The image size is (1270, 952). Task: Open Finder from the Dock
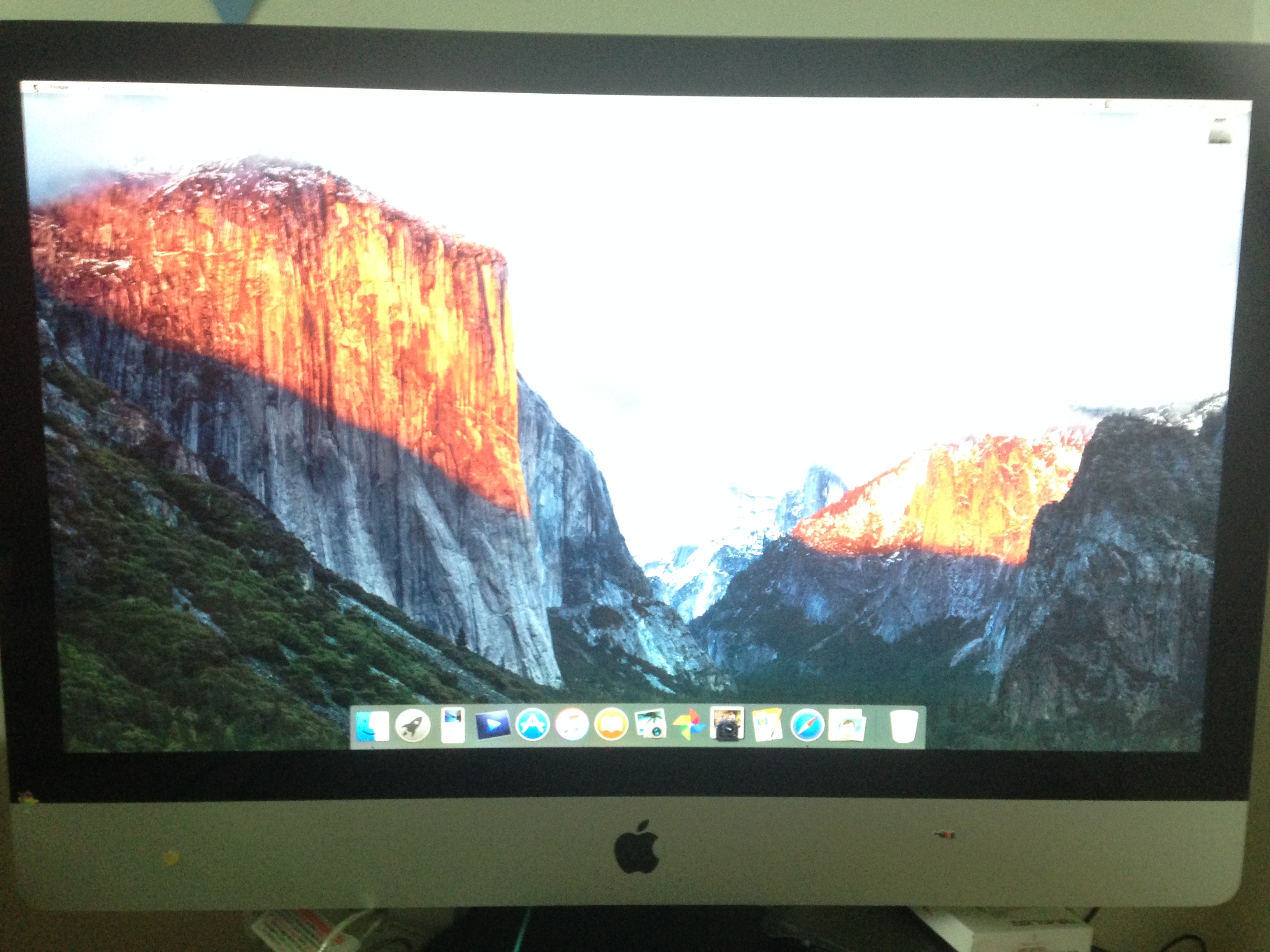pyautogui.click(x=372, y=726)
